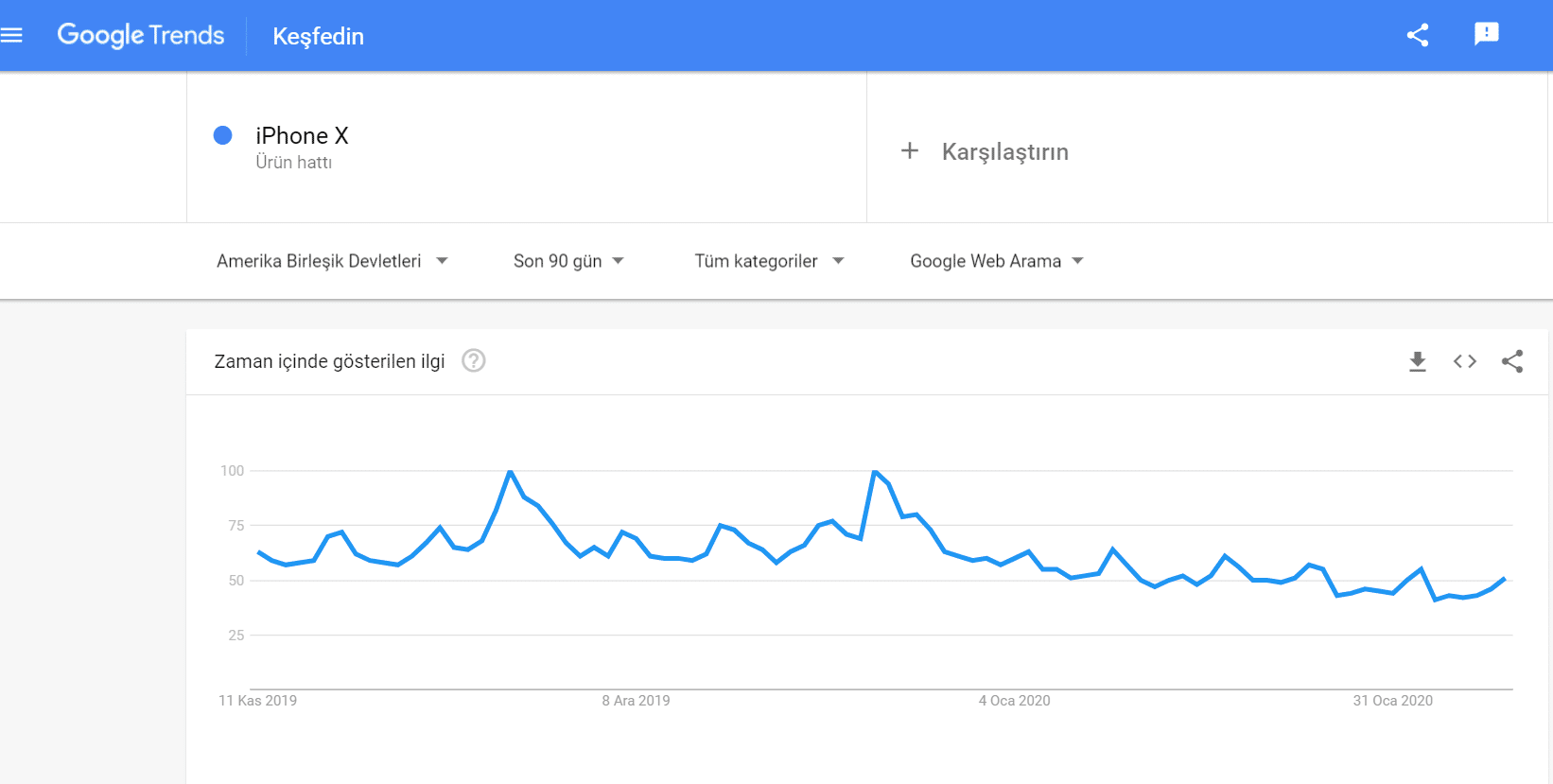The height and width of the screenshot is (784, 1553).
Task: Select the Keşfedin menu item
Action: (318, 37)
